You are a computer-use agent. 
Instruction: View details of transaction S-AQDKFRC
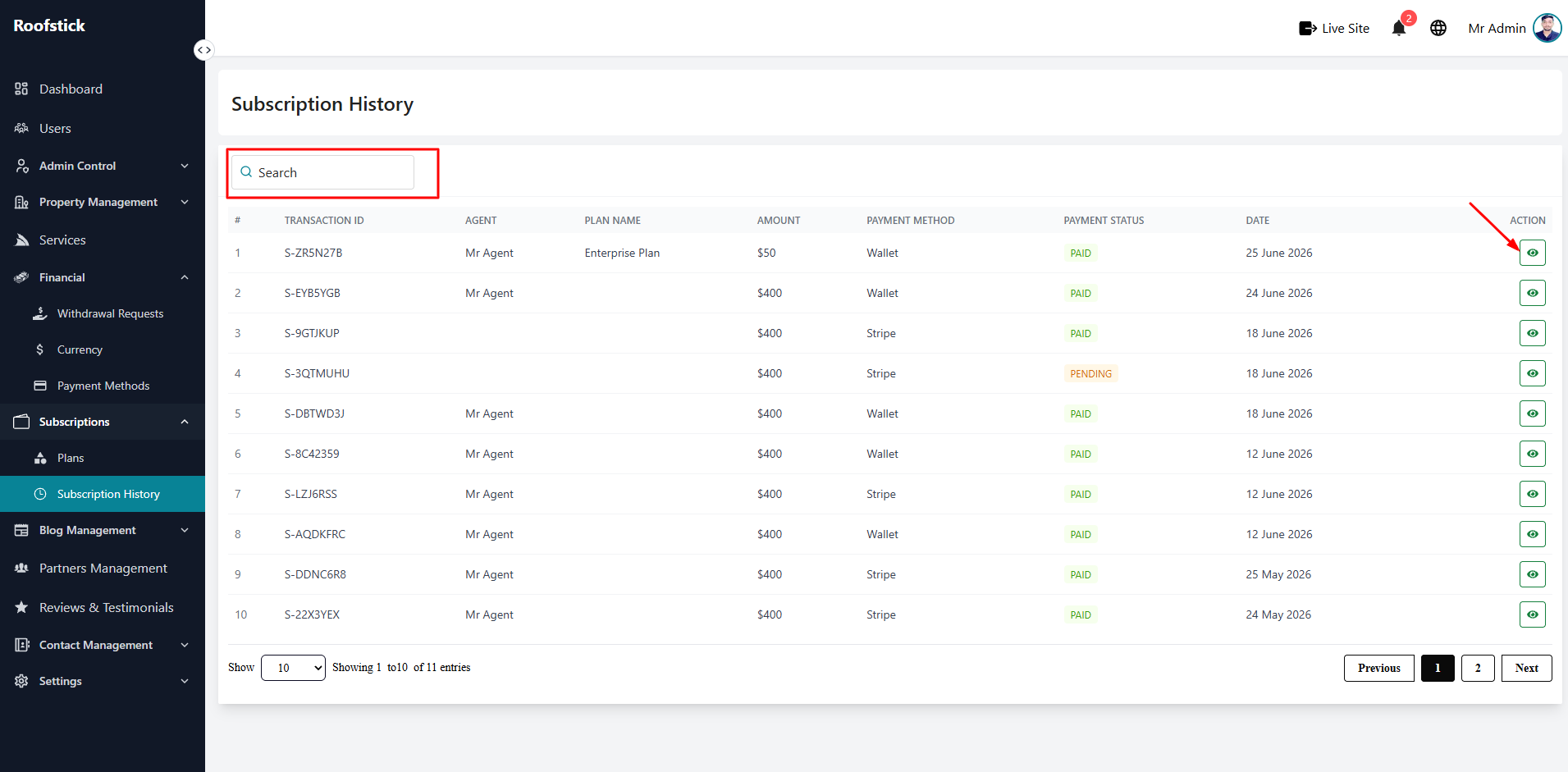1532,534
